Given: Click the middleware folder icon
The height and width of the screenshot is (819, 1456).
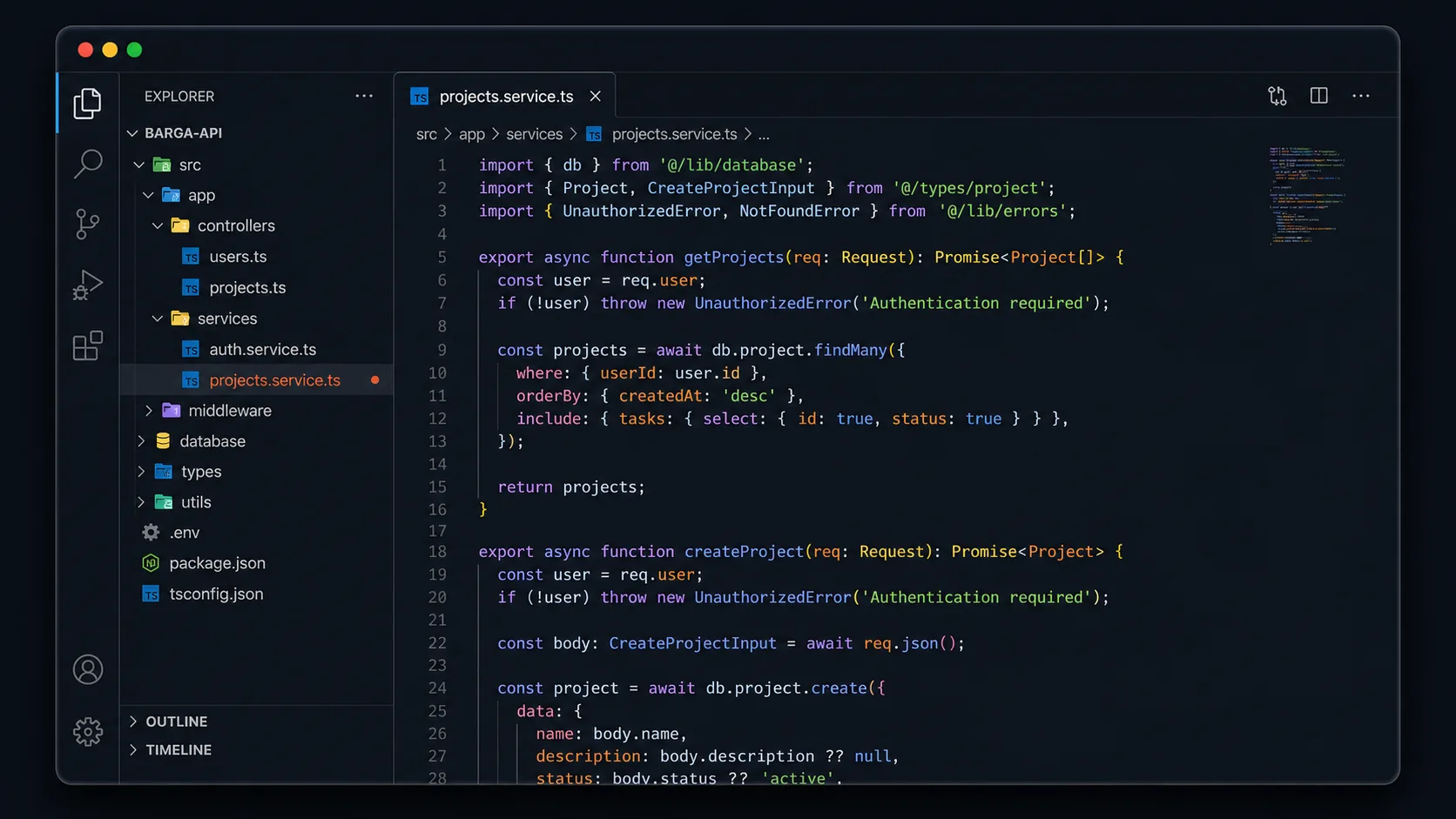Looking at the screenshot, I should 172,410.
